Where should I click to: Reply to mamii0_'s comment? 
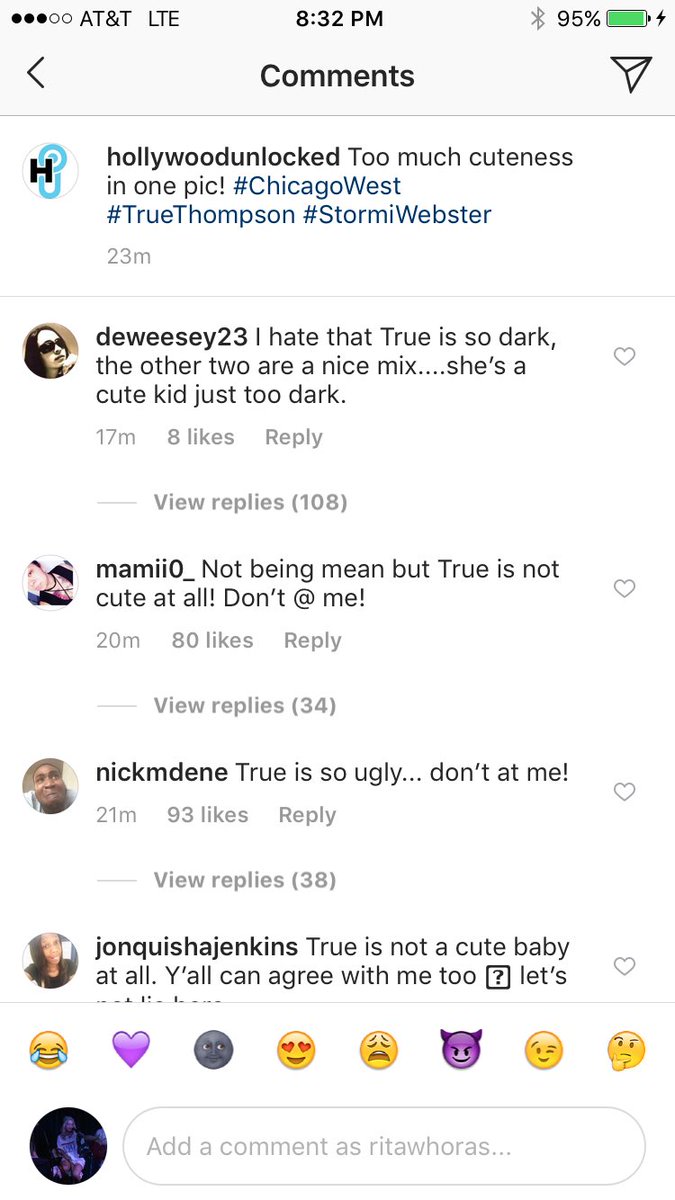click(312, 640)
